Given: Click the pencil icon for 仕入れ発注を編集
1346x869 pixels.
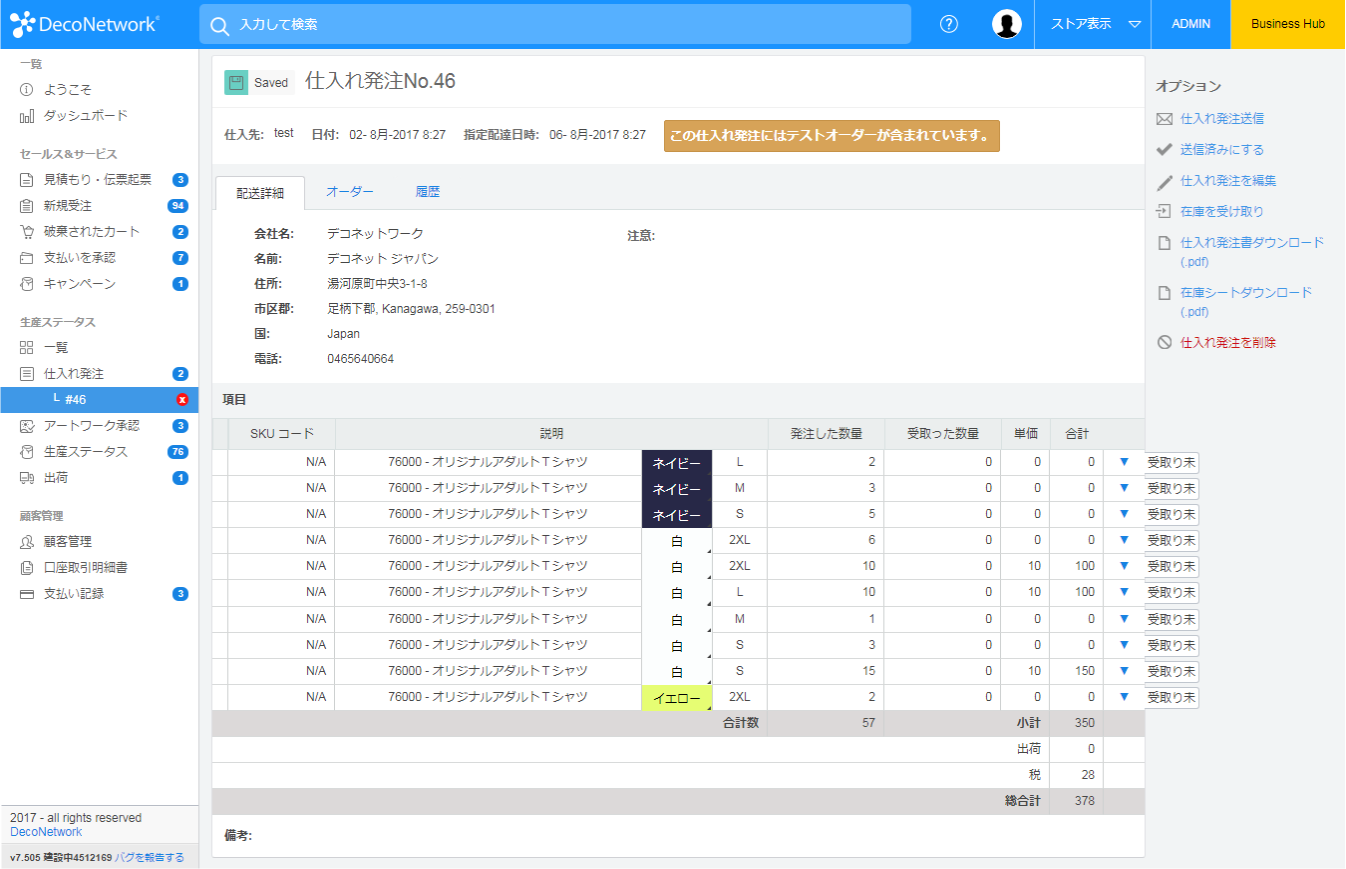Looking at the screenshot, I should point(1164,182).
